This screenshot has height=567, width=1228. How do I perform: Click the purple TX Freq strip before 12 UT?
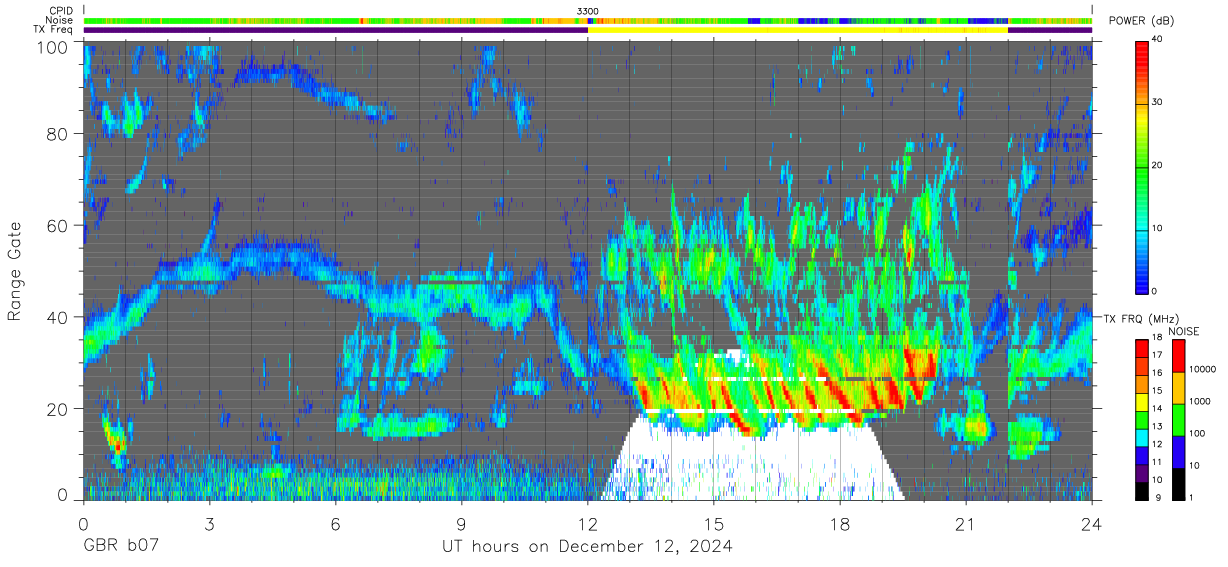(335, 30)
